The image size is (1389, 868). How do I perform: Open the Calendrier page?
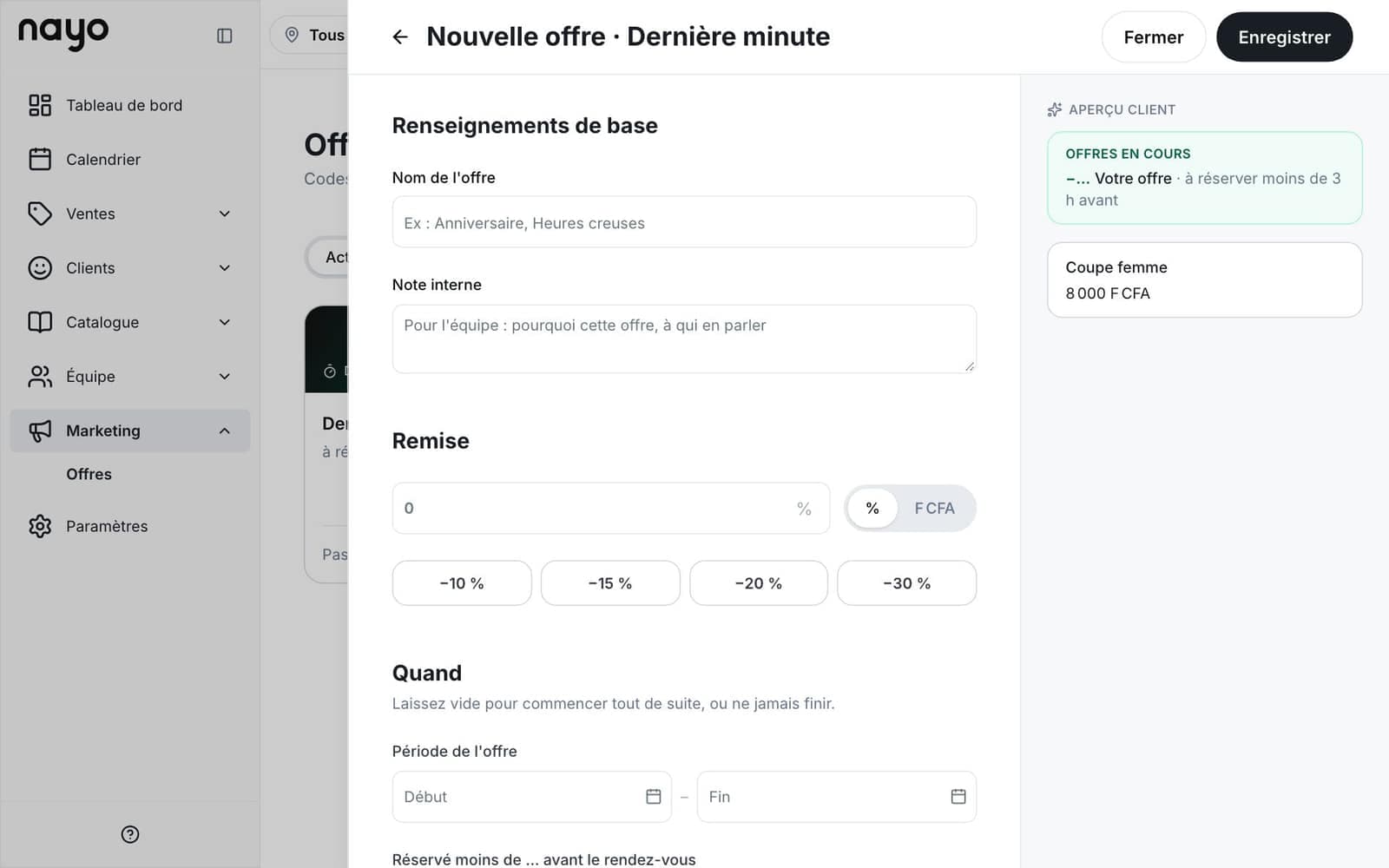click(x=130, y=159)
